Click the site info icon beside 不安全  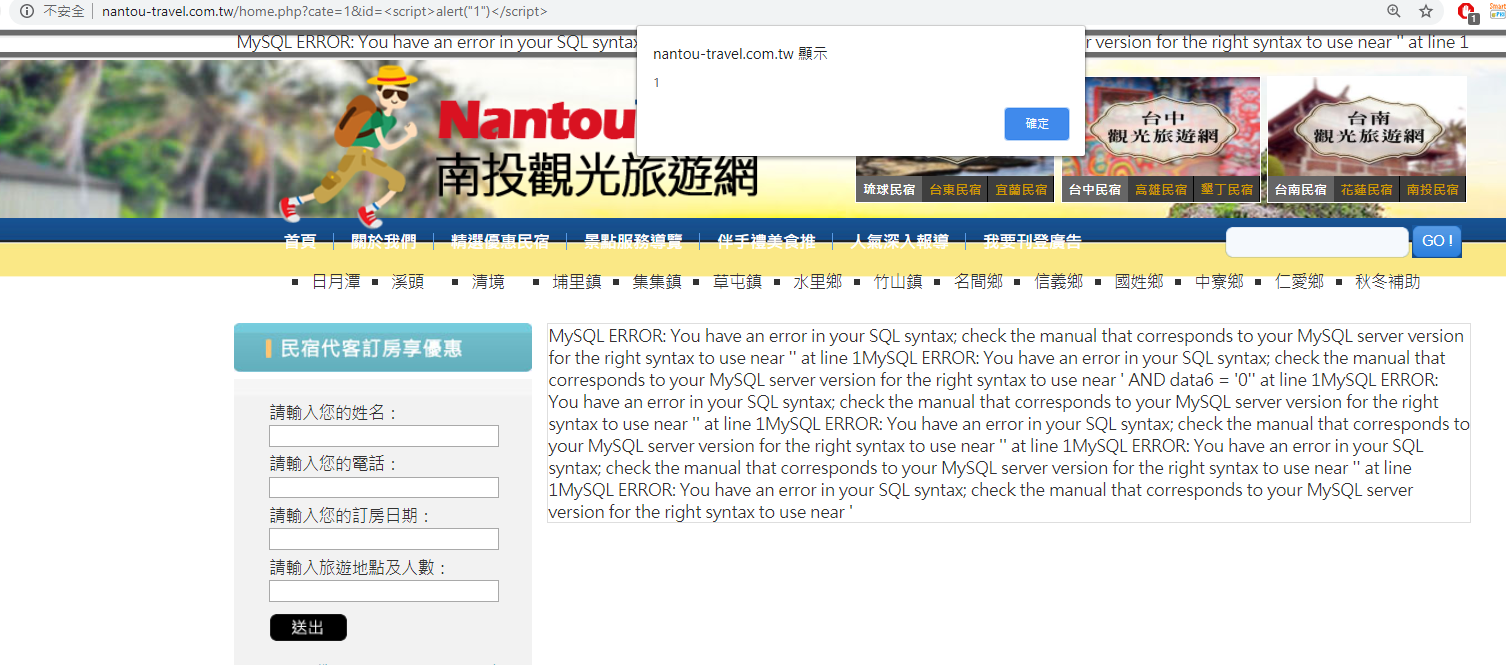(27, 11)
